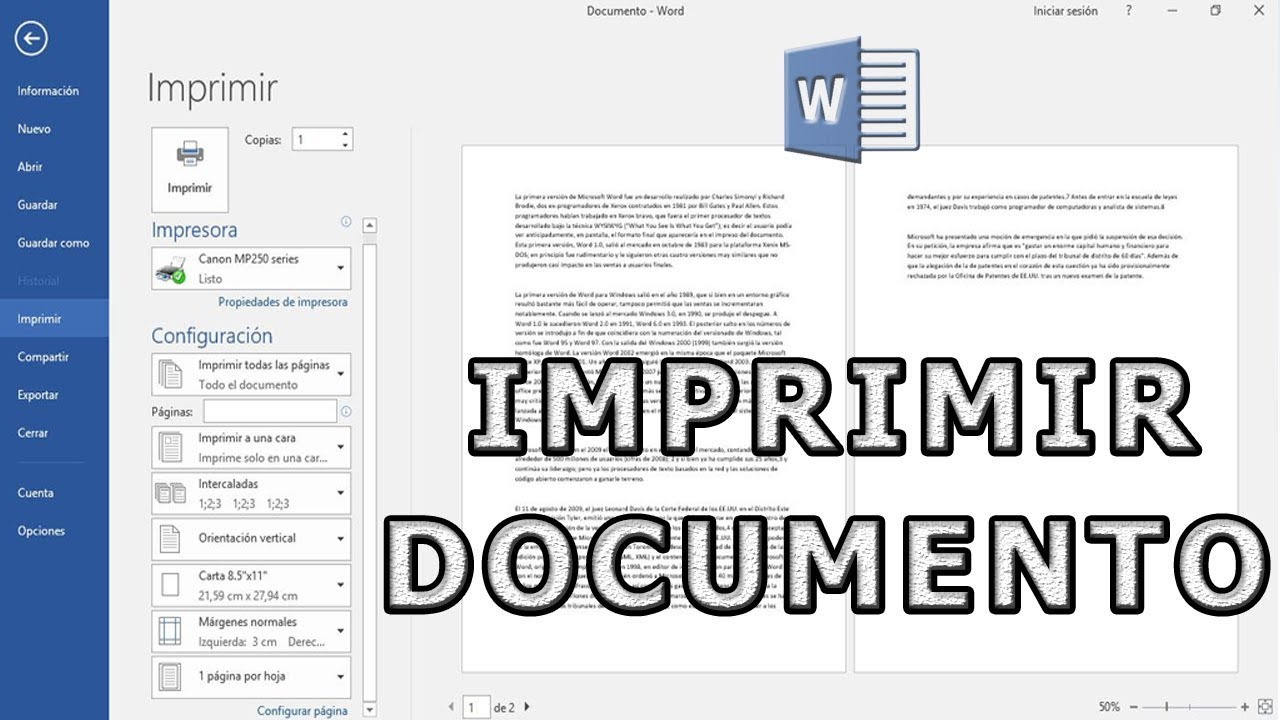Click the normal margins icon
1280x720 pixels.
point(171,631)
